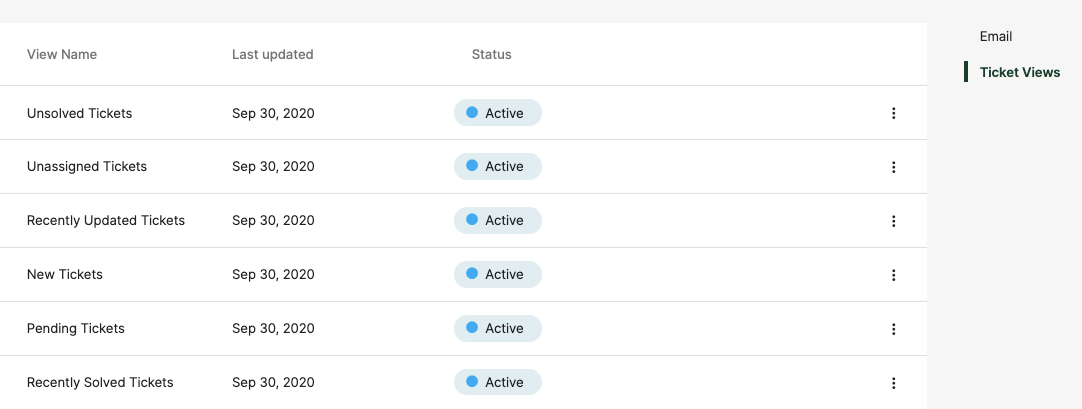
Task: Open options menu for Unassigned Tickets
Action: point(894,167)
